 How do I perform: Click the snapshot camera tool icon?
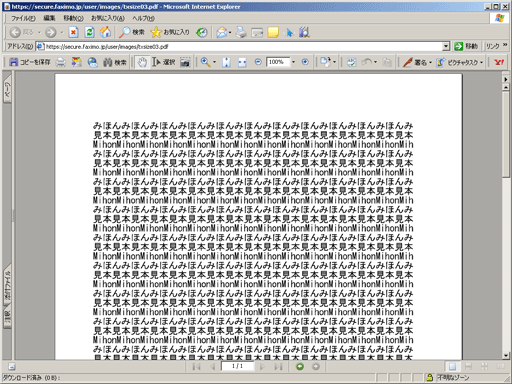pos(185,62)
